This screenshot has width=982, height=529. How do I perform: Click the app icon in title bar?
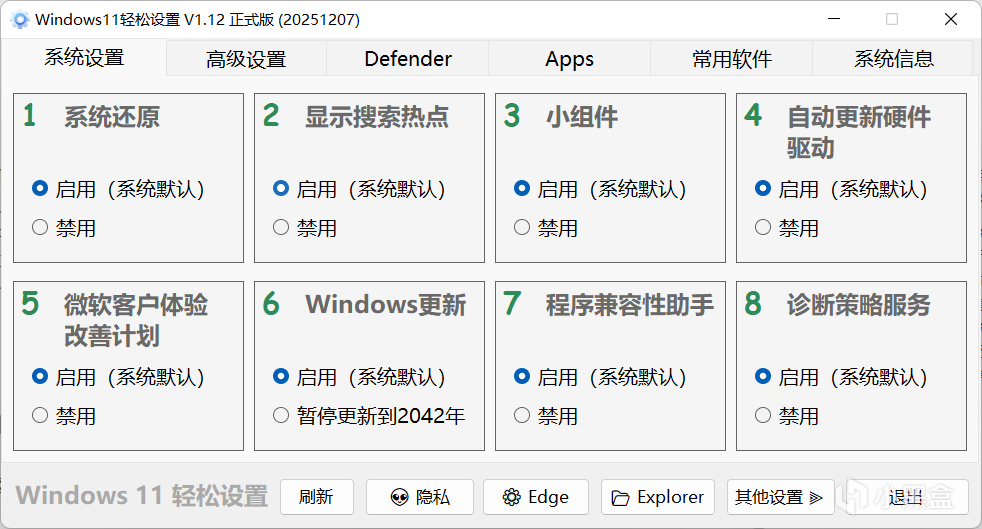19,19
